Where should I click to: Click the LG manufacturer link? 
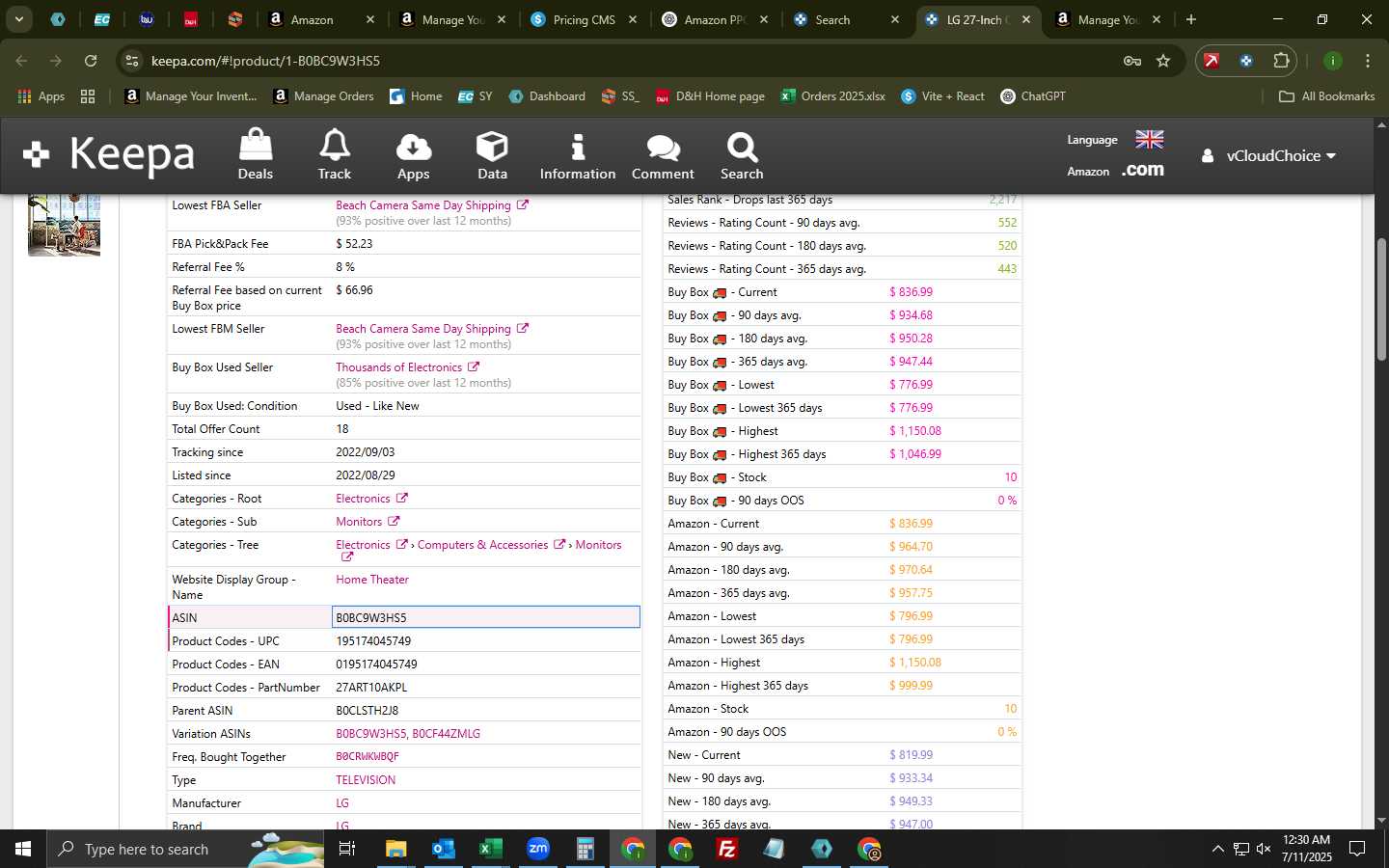[x=342, y=803]
